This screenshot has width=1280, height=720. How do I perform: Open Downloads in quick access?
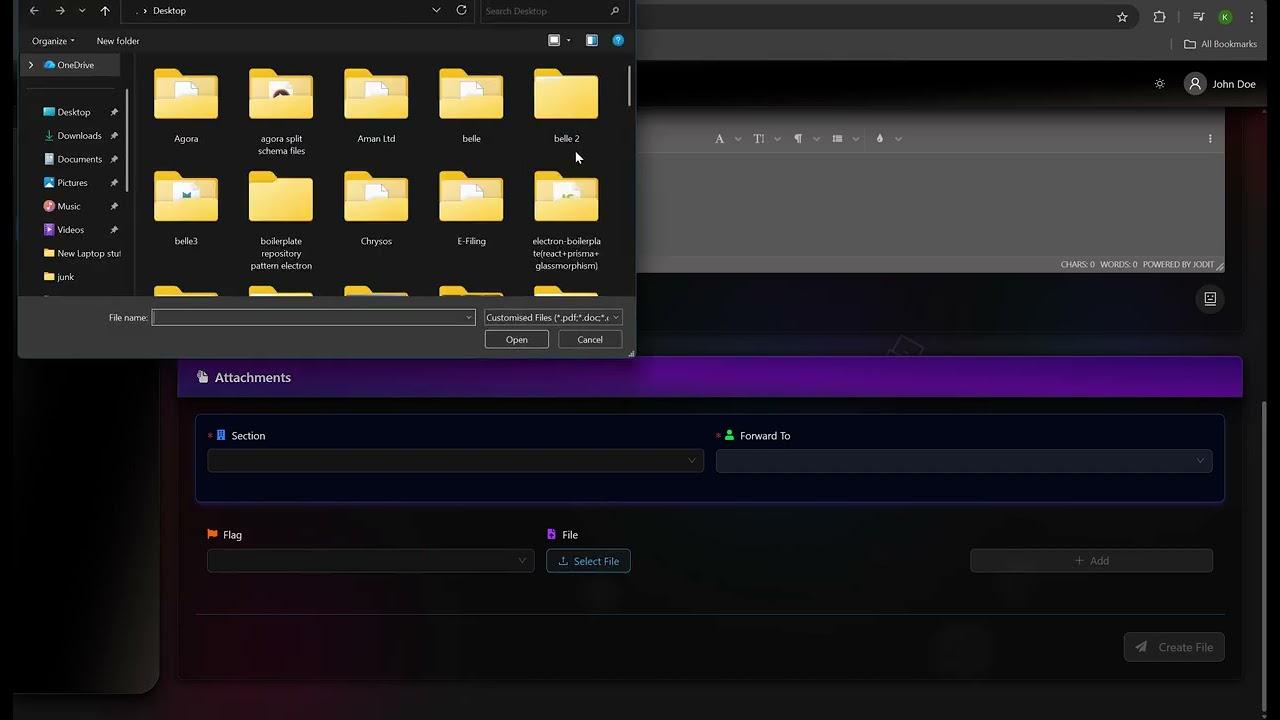click(79, 136)
